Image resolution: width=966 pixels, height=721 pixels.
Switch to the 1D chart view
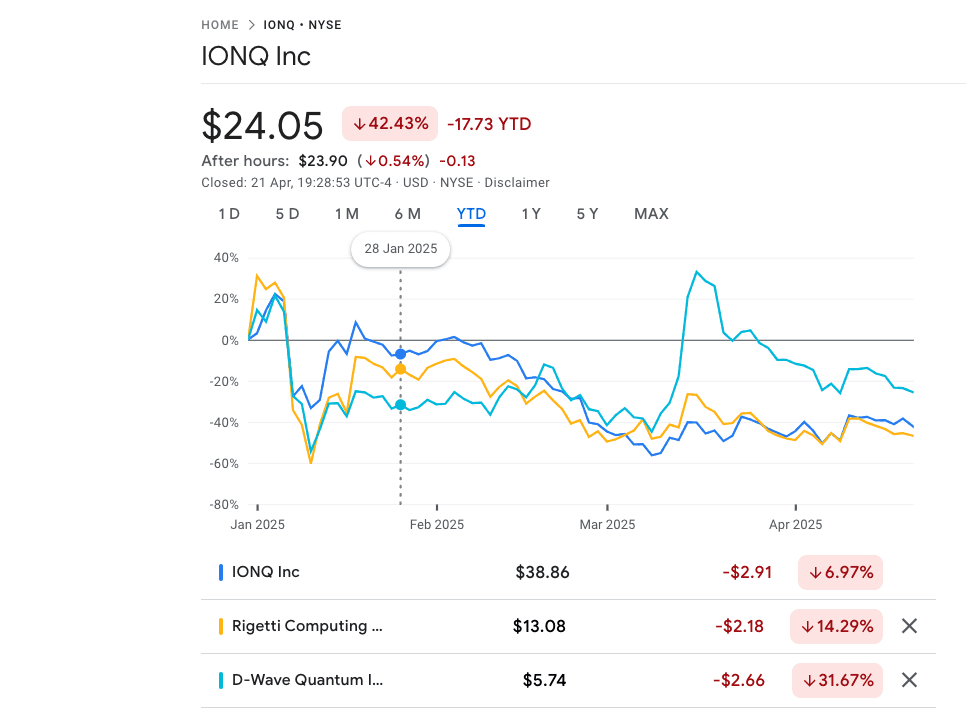[x=229, y=213]
